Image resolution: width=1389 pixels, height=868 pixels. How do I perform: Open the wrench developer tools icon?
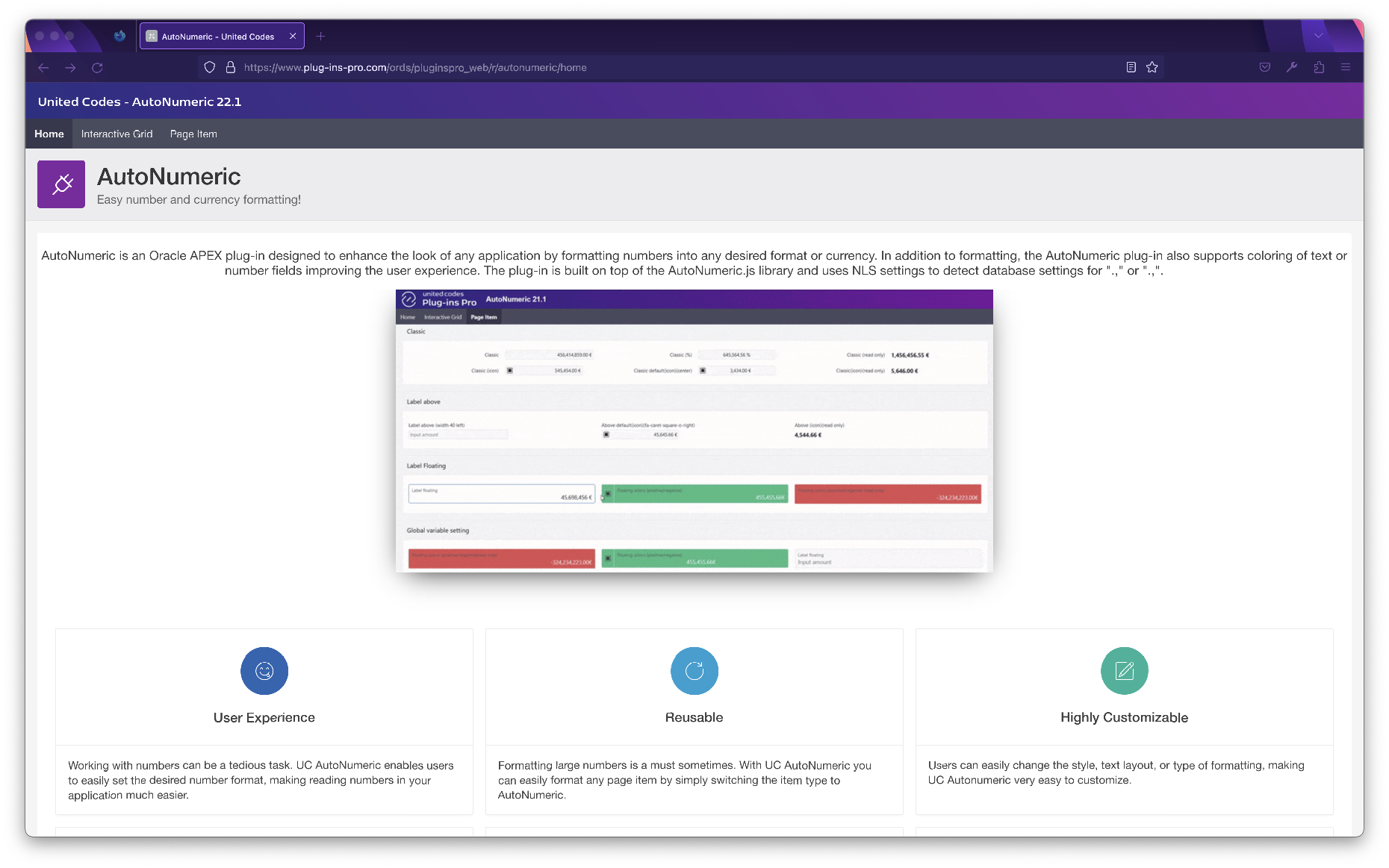pyautogui.click(x=1292, y=67)
